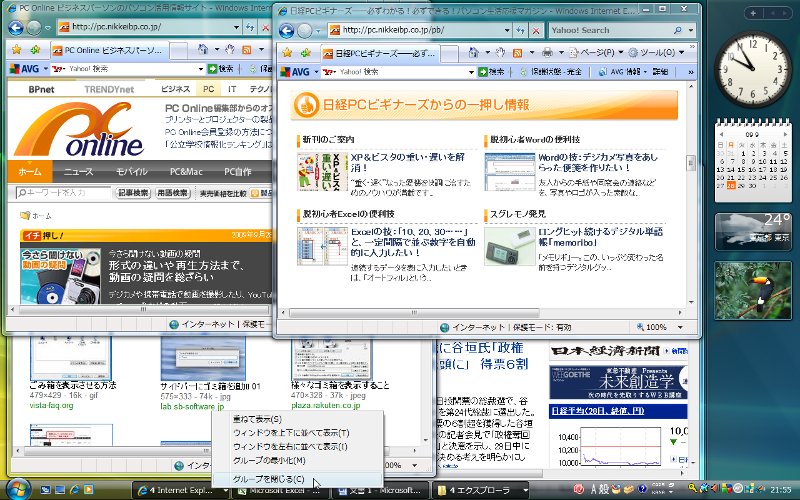Expand Print dropdown arrow in front window

coord(561,53)
